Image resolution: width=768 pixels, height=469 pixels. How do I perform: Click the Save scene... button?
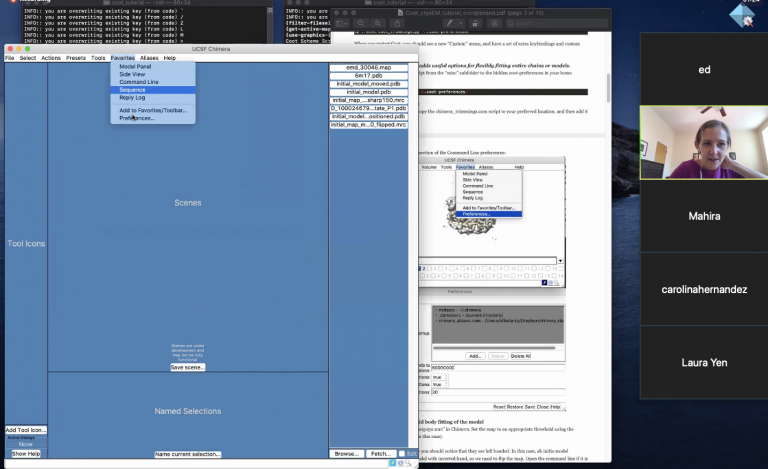[x=188, y=367]
